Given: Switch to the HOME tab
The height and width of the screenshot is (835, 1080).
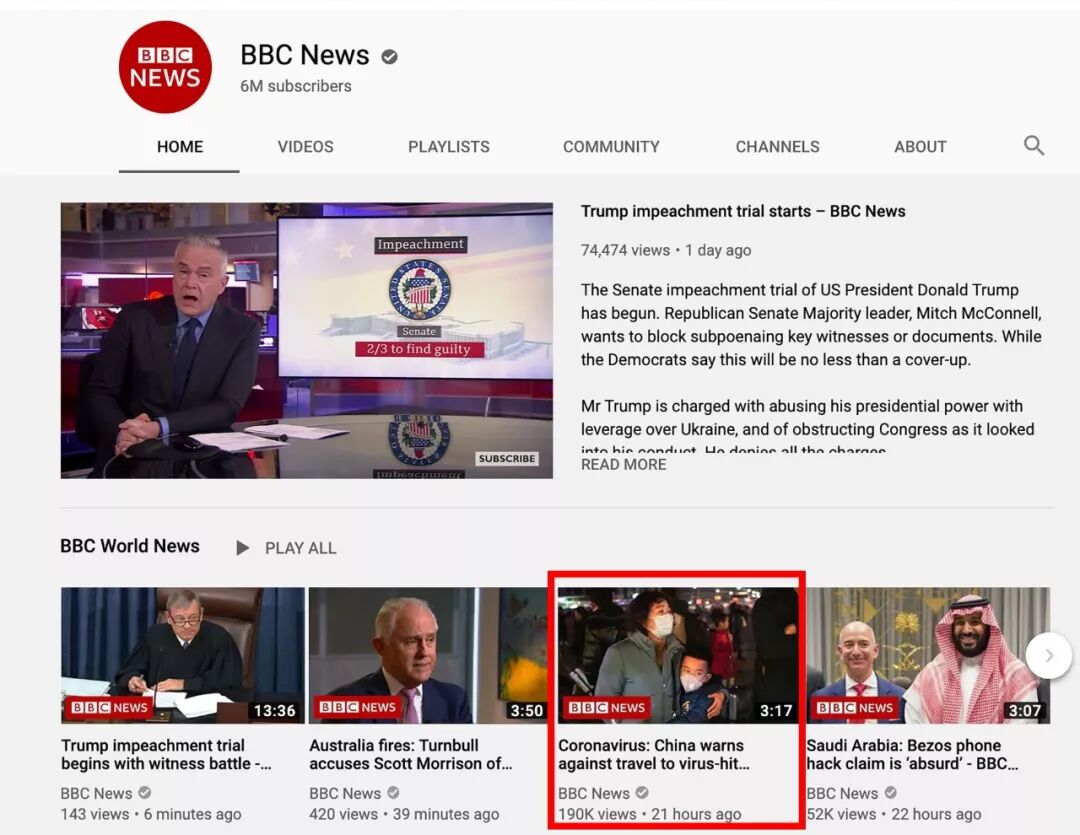Looking at the screenshot, I should point(180,147).
